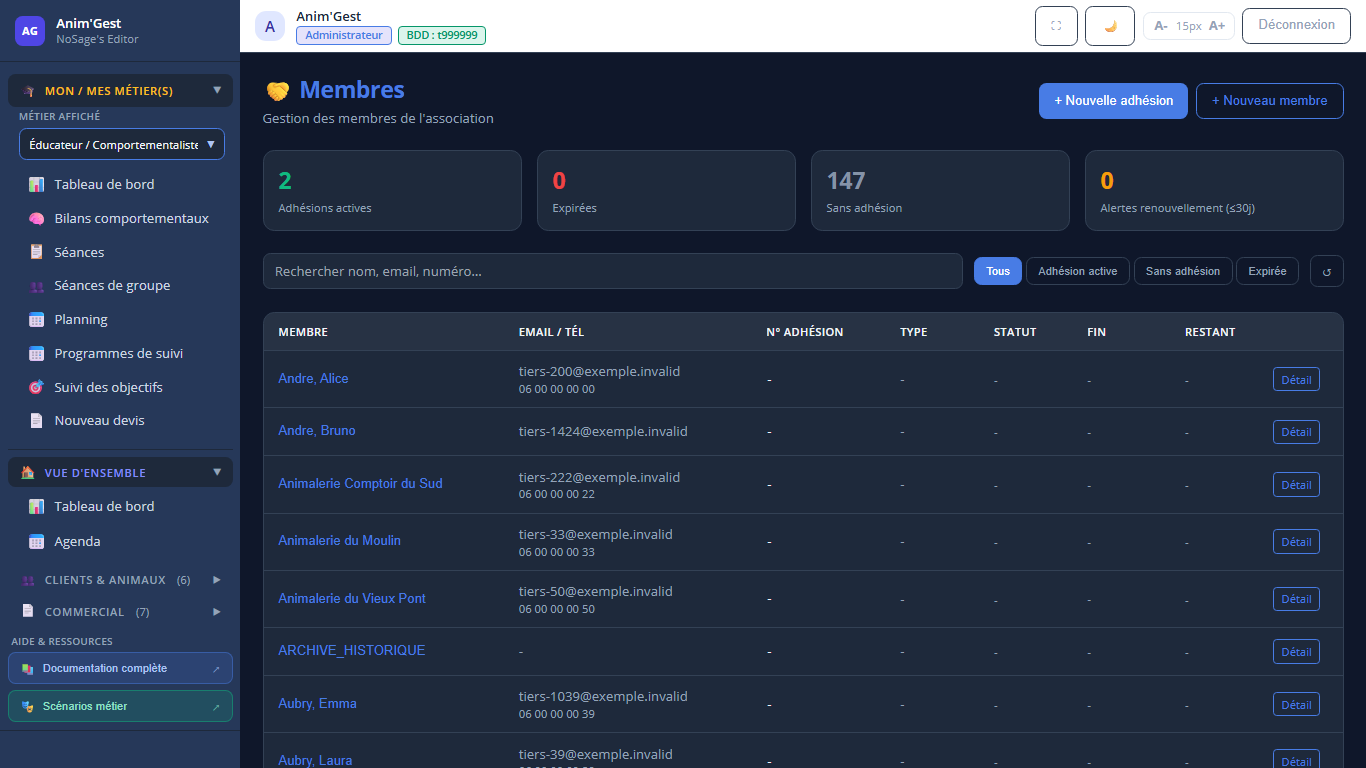Toggle fullscreen mode icon in header
The height and width of the screenshot is (768, 1366).
click(1056, 26)
